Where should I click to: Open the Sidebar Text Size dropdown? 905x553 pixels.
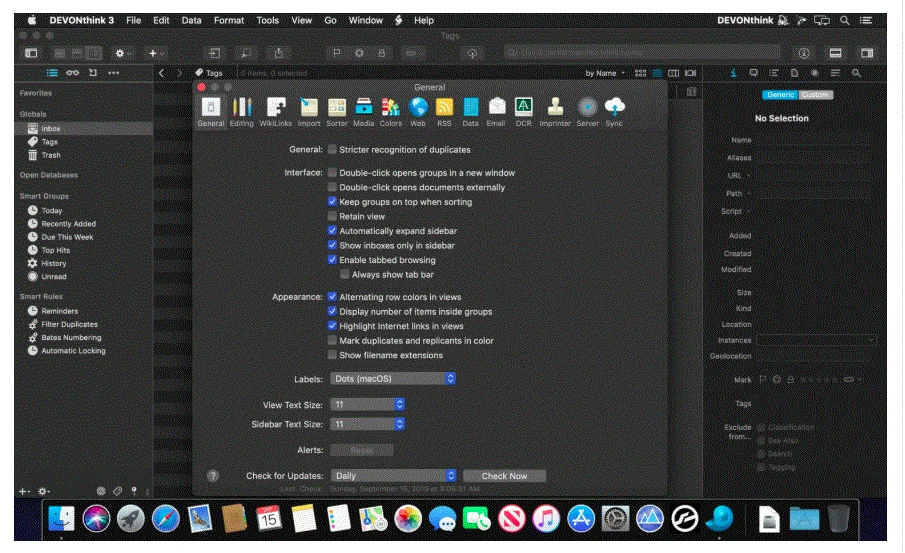pos(368,424)
